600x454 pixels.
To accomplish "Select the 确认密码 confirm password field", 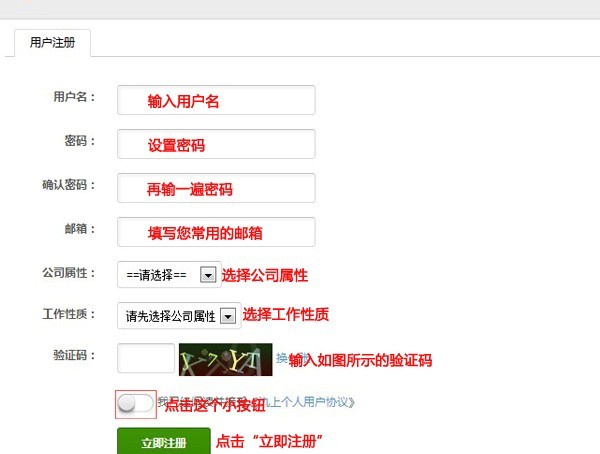I will point(216,189).
